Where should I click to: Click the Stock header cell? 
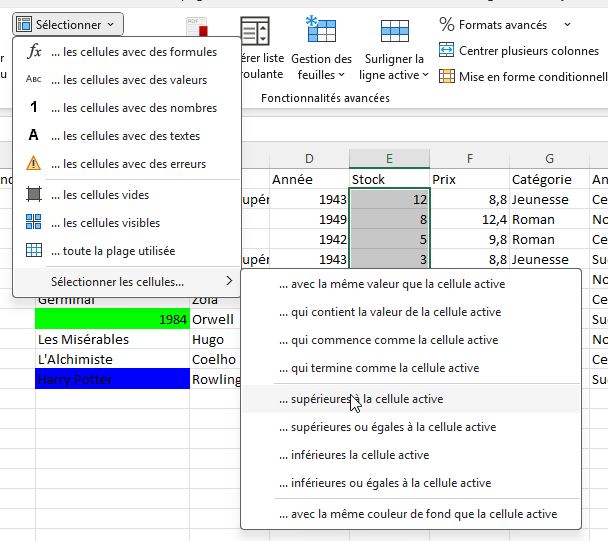[x=389, y=179]
